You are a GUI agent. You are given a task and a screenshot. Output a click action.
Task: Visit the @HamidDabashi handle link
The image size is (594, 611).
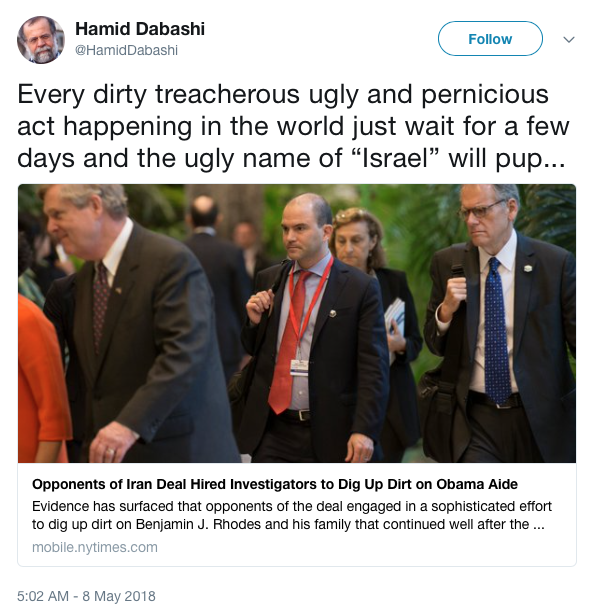coord(126,50)
